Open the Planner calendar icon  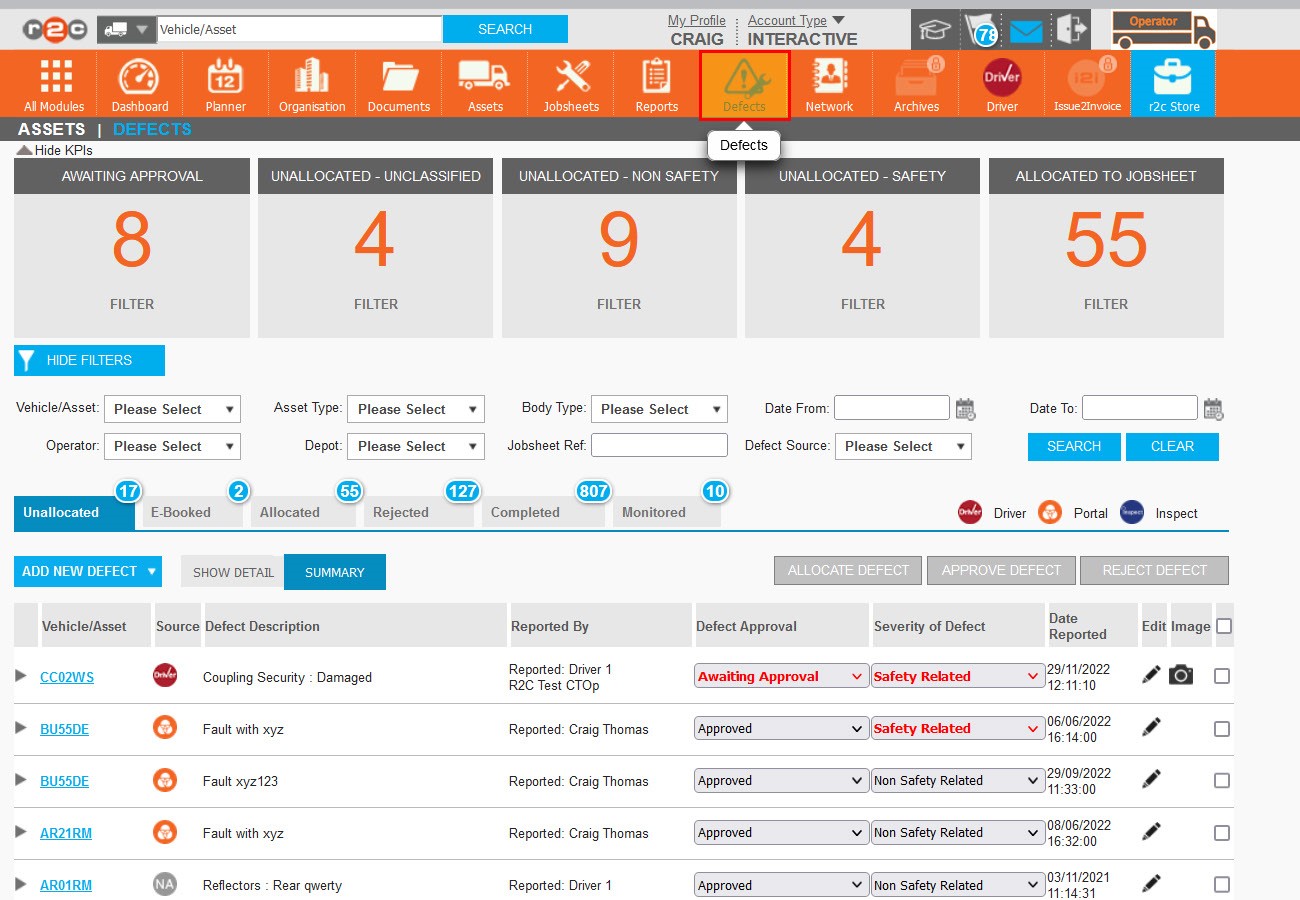(x=225, y=78)
